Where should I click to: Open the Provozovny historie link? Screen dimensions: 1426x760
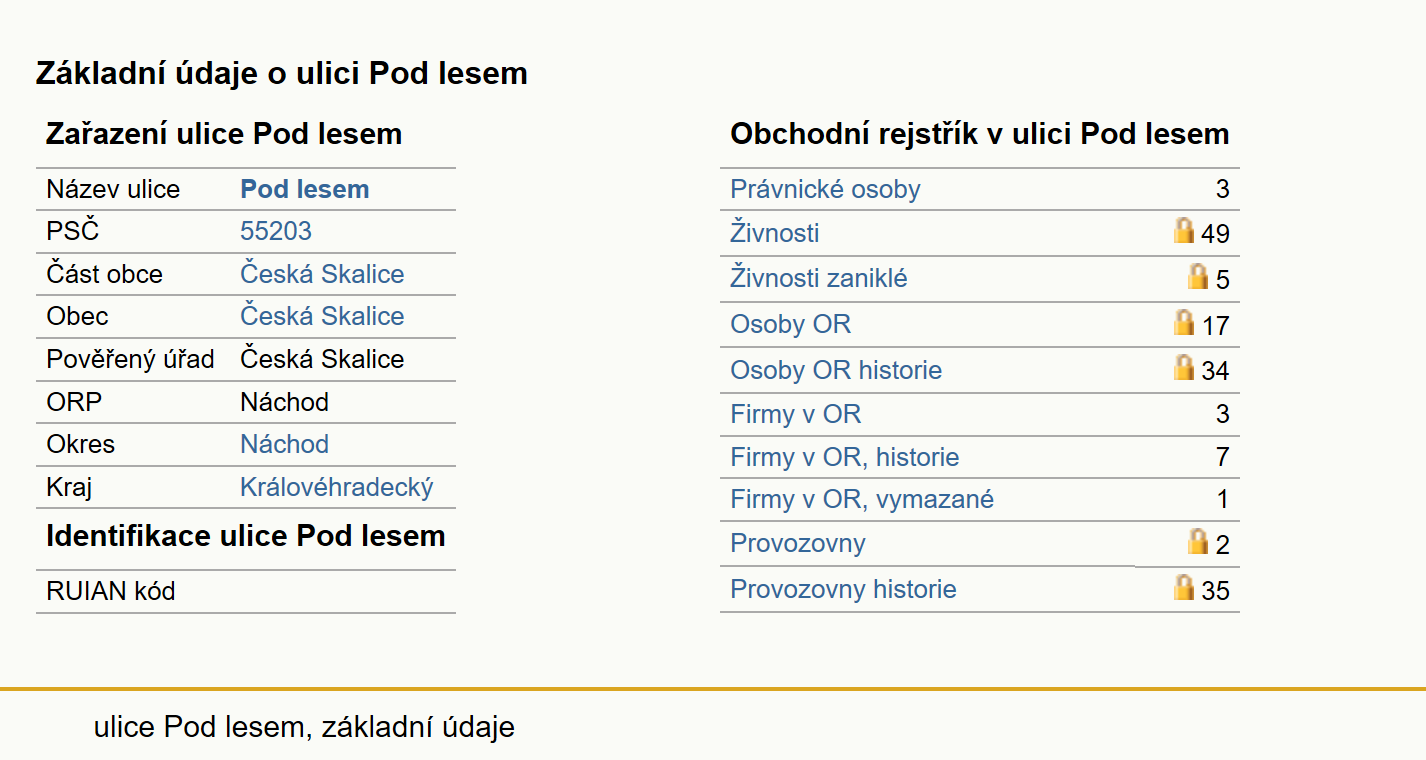pyautogui.click(x=843, y=589)
